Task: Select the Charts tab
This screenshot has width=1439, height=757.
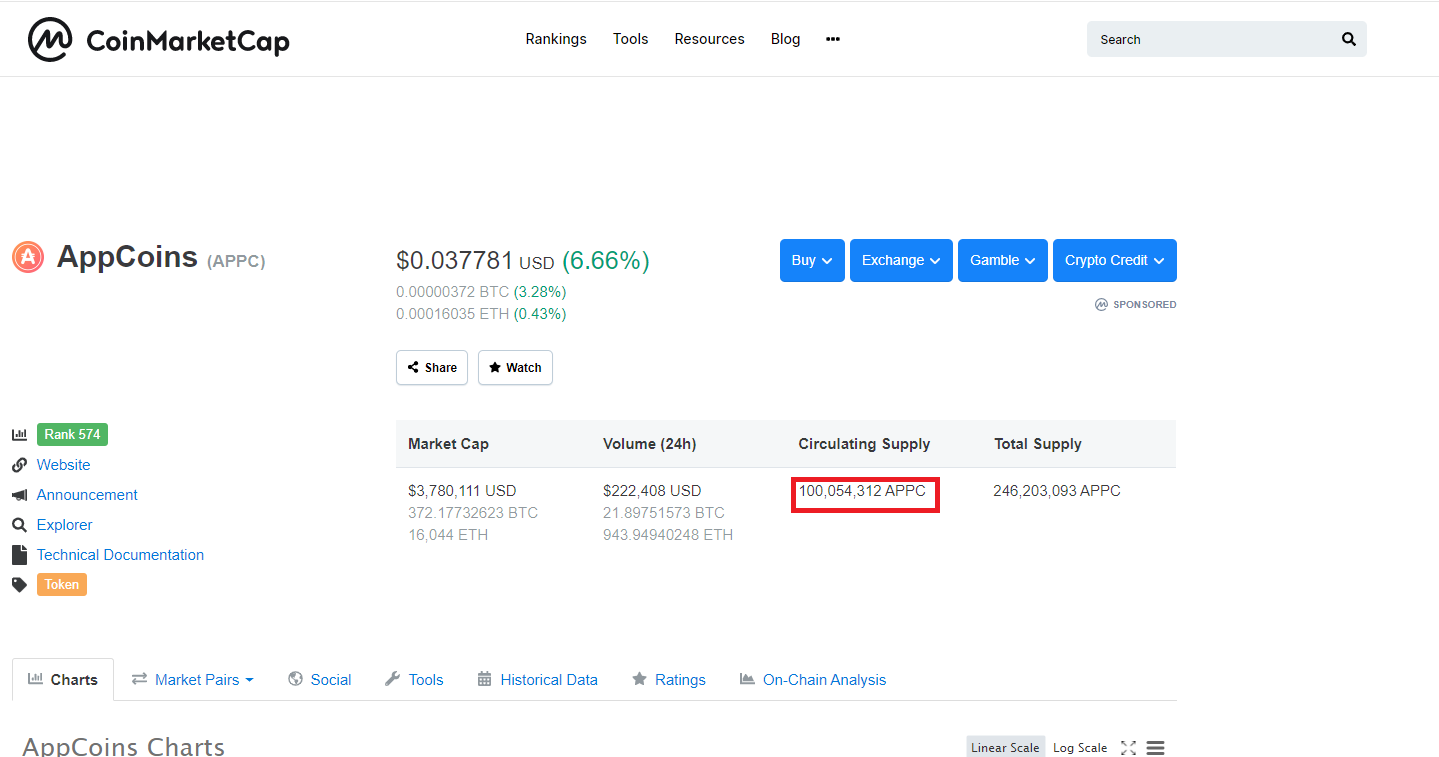Action: 63,680
